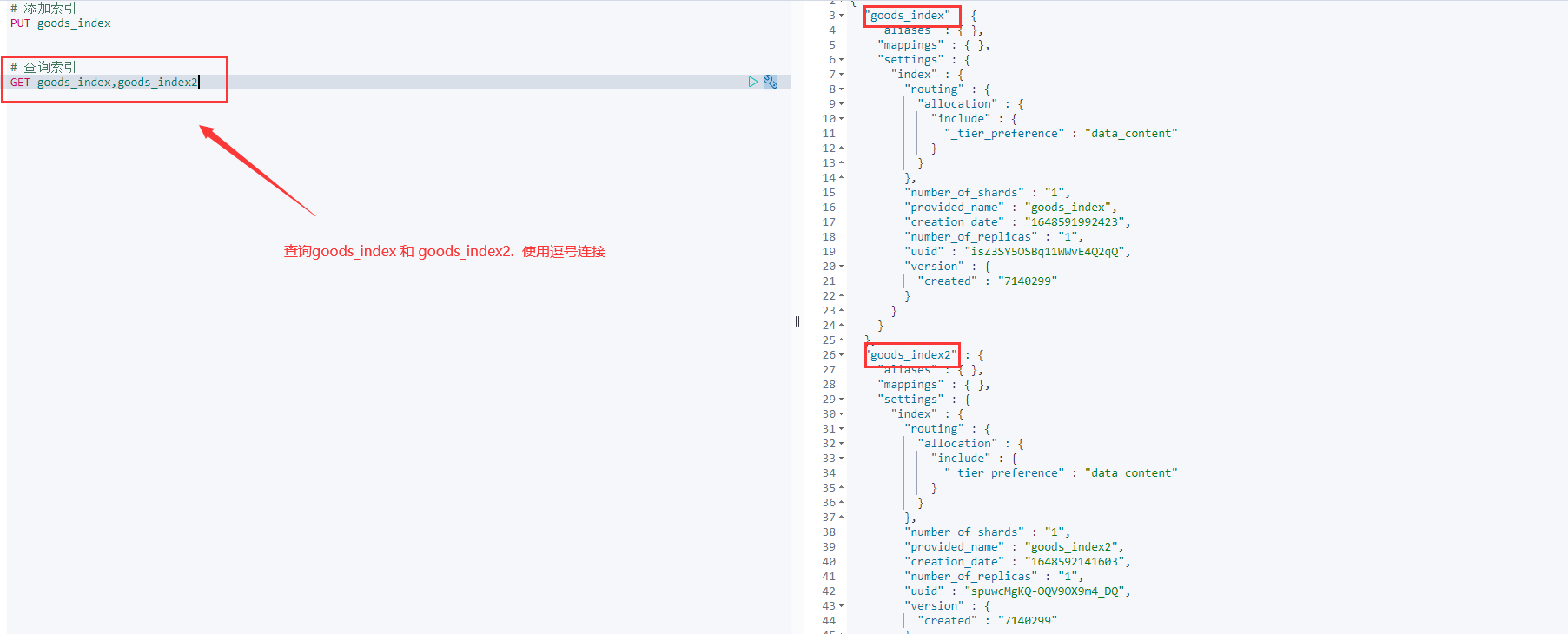Click the "uuid" entry on line 19
Screen dimensions: 1568x634
tap(1017, 252)
